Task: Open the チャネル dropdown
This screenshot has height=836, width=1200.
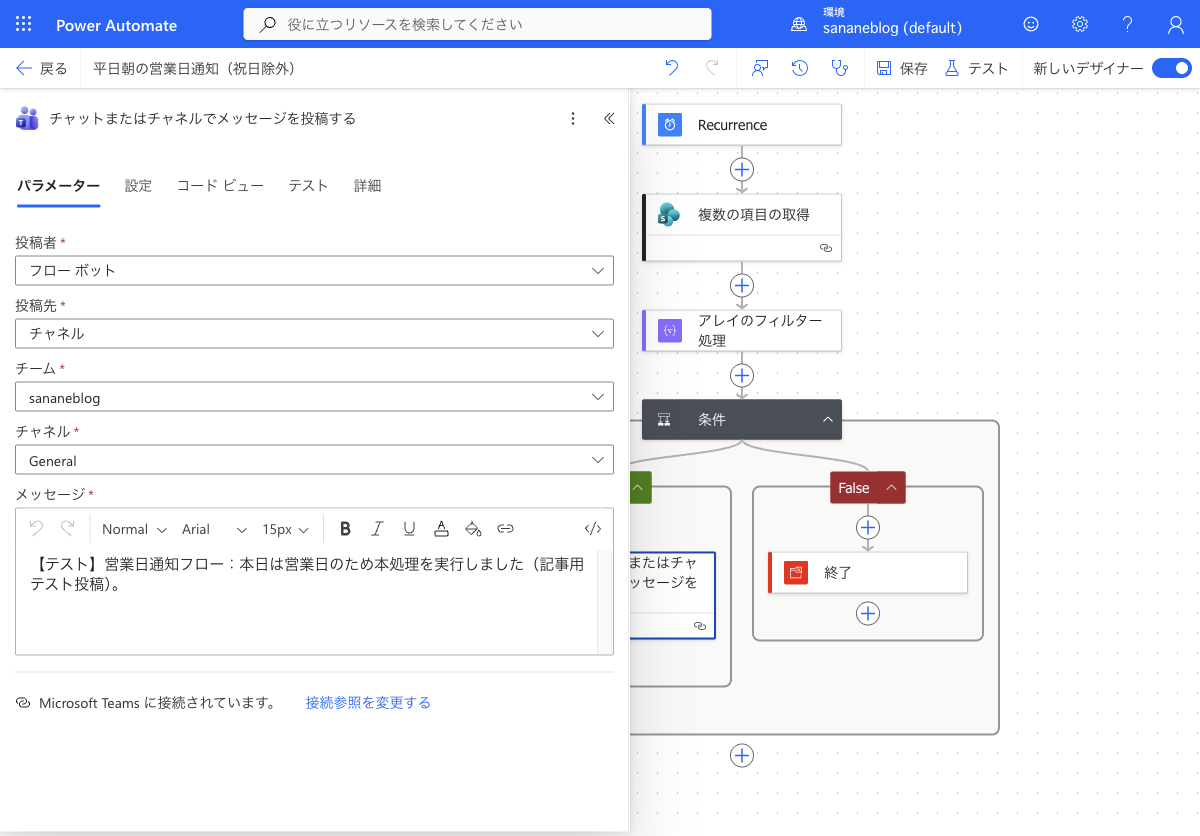Action: (314, 460)
